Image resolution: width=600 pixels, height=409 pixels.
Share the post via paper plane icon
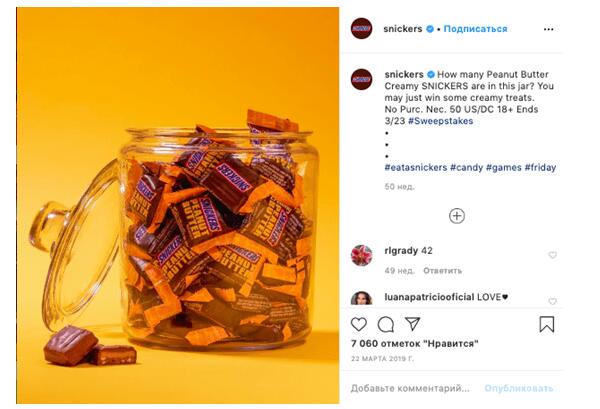coord(411,324)
